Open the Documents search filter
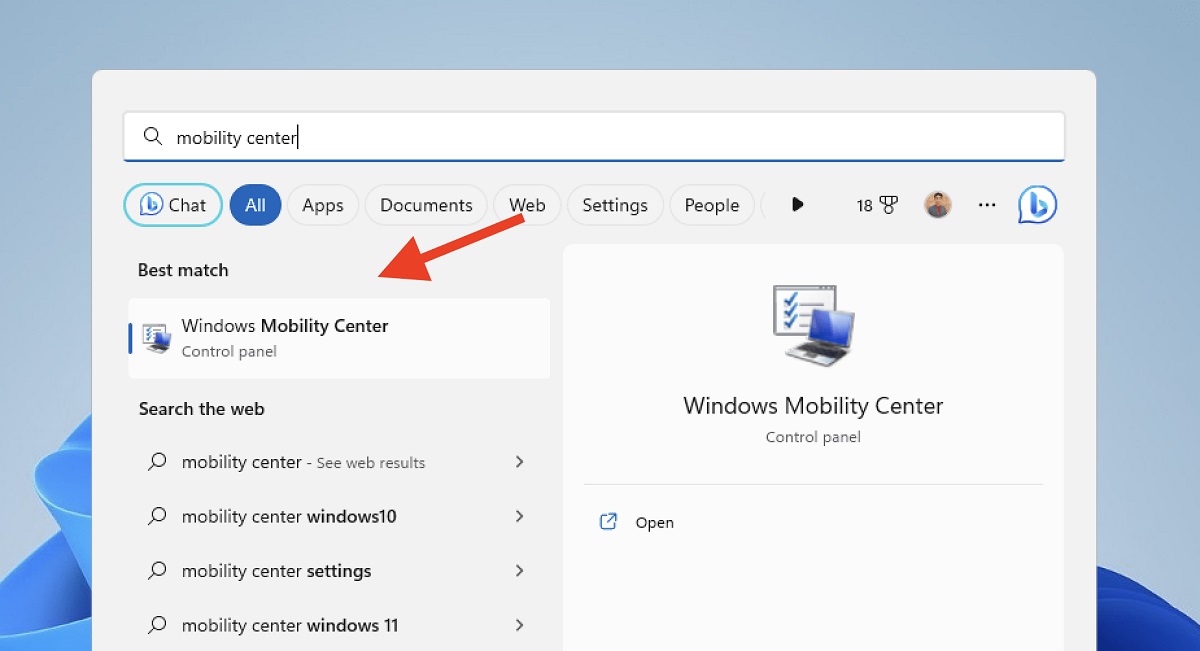 [425, 204]
